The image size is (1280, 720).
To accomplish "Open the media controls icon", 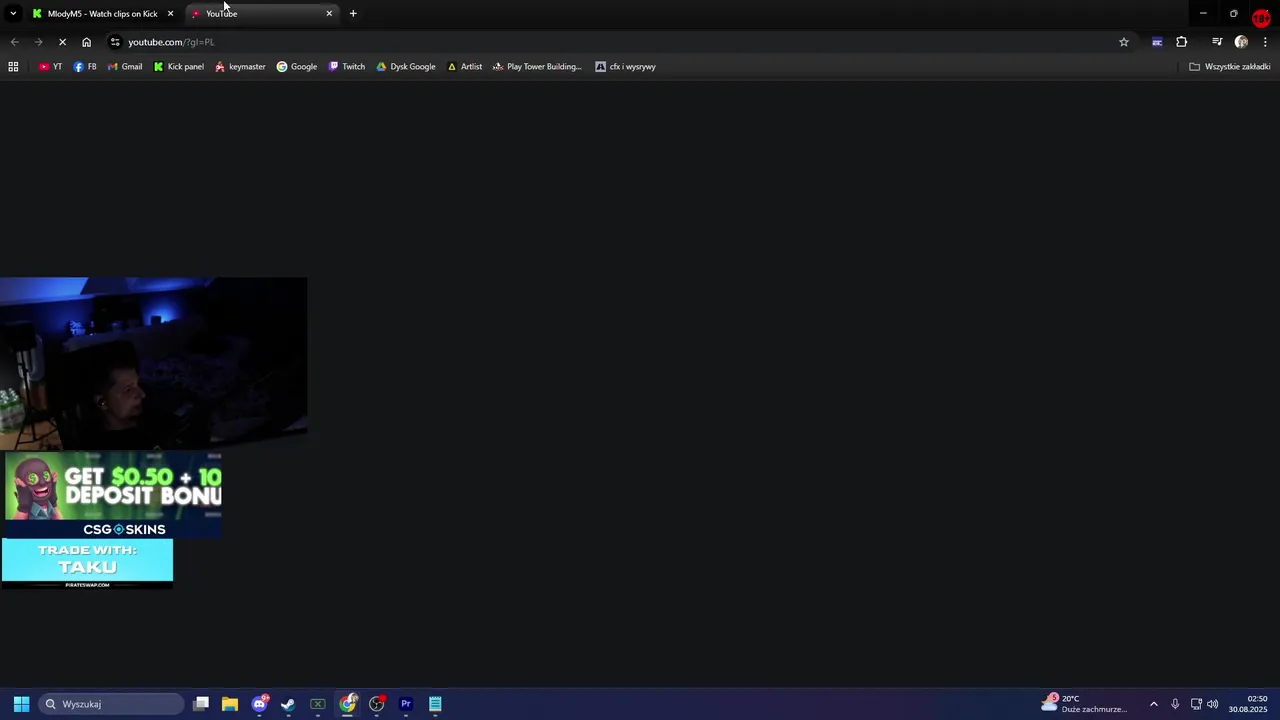I will tap(1217, 42).
